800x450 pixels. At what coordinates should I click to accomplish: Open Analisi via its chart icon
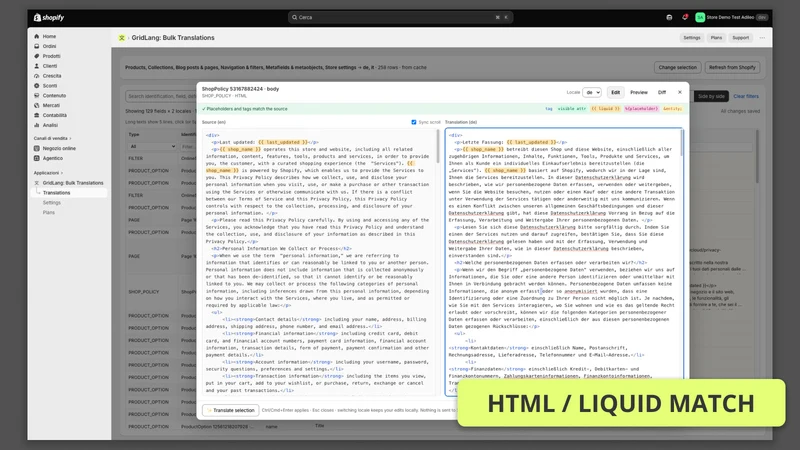[x=37, y=125]
